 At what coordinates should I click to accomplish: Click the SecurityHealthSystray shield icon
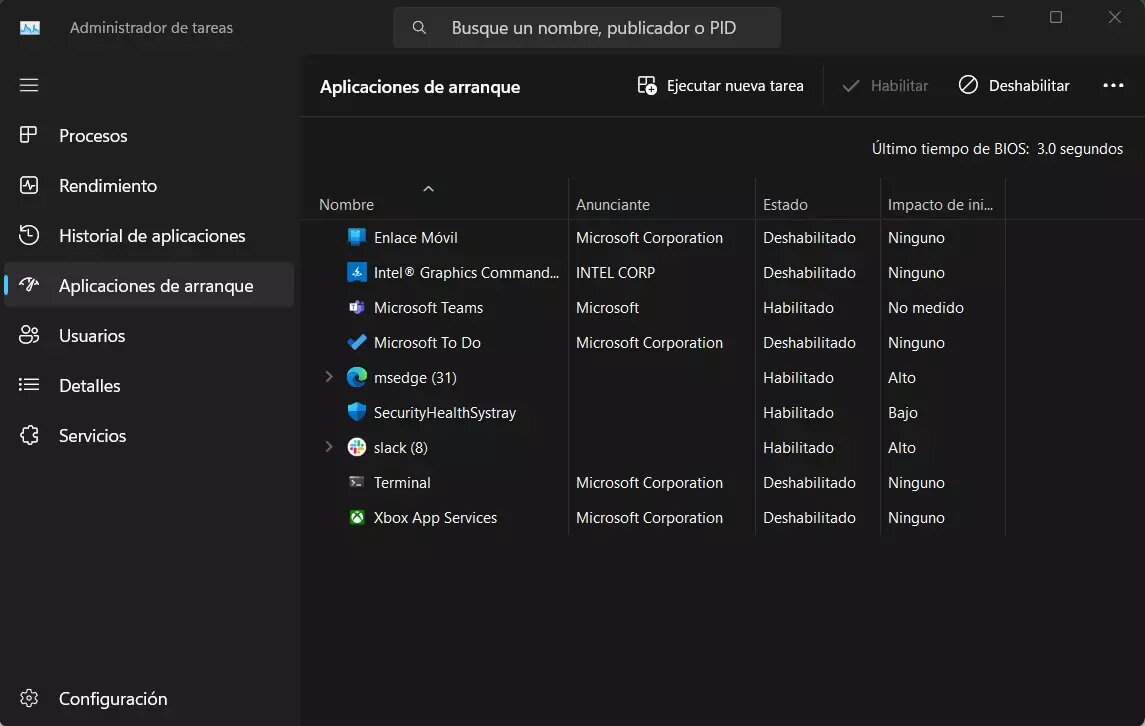[357, 413]
